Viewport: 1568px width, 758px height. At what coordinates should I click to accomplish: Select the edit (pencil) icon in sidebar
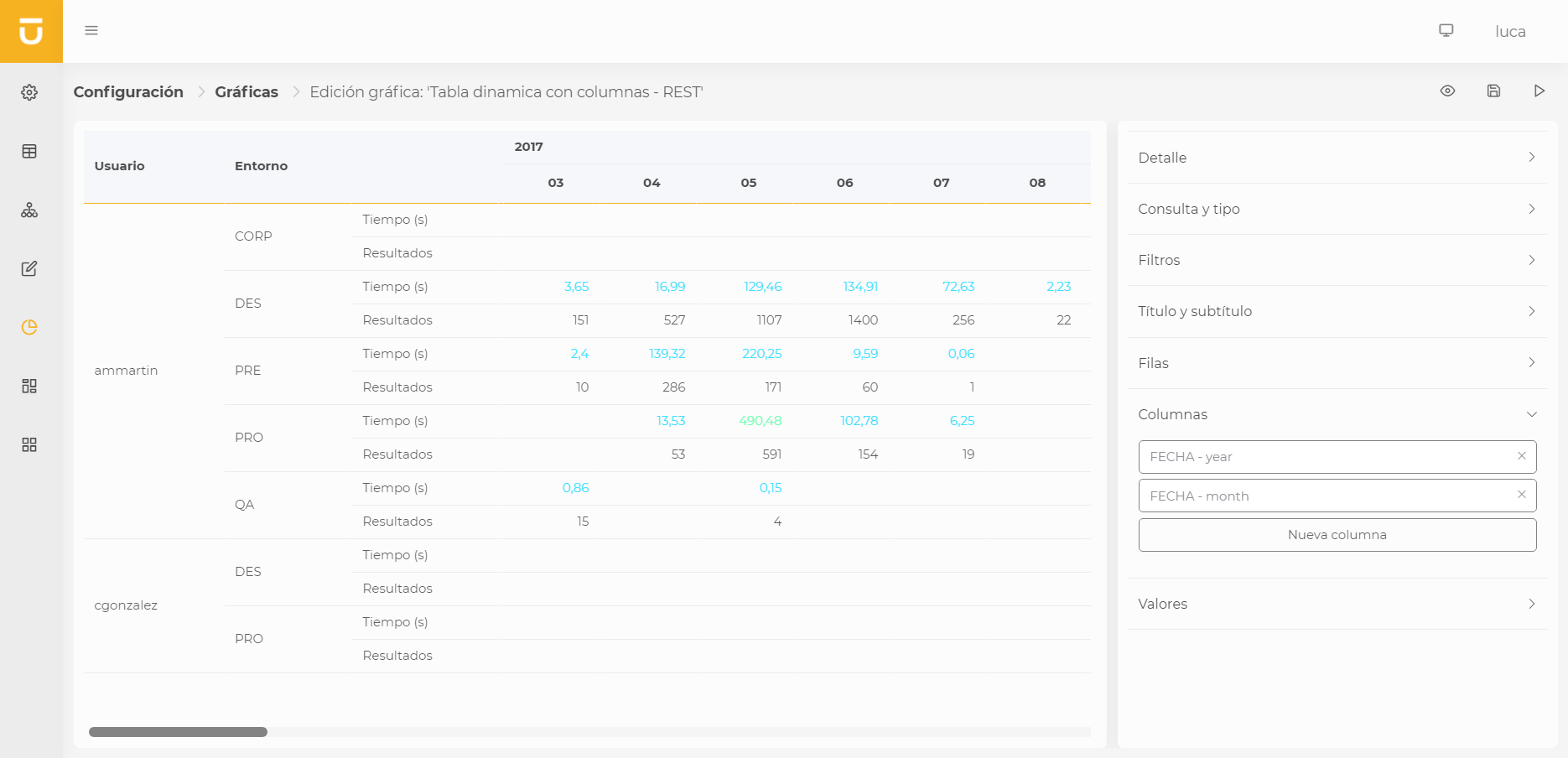(x=29, y=268)
